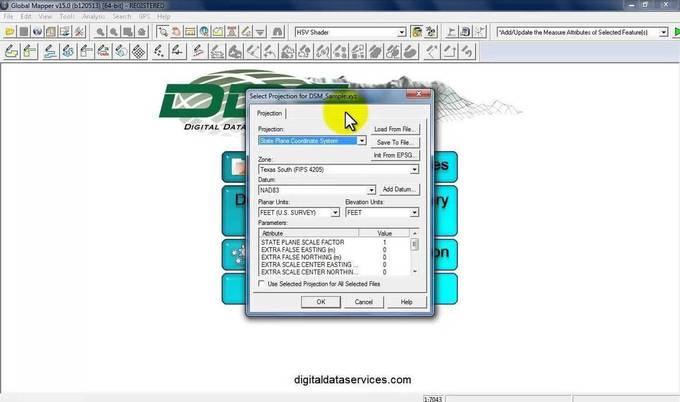Click the globe icon in the main toolbar
Viewport: 680px width, 402px height.
pos(37,32)
